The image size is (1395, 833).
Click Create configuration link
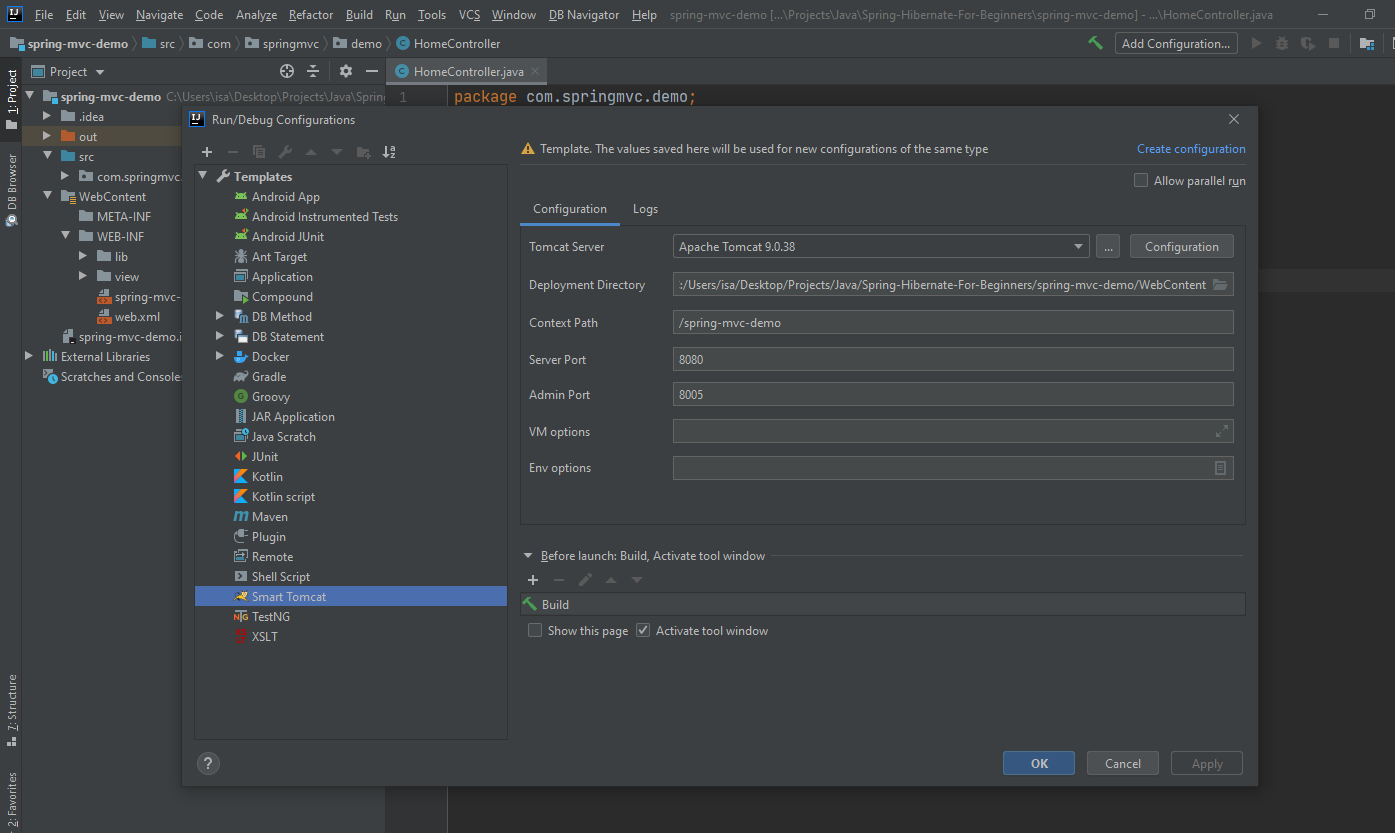[x=1191, y=149]
